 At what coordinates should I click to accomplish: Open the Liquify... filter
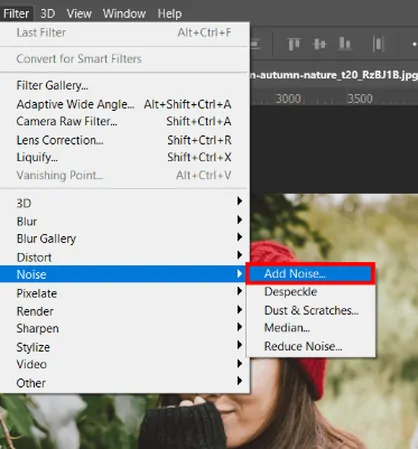pos(124,157)
